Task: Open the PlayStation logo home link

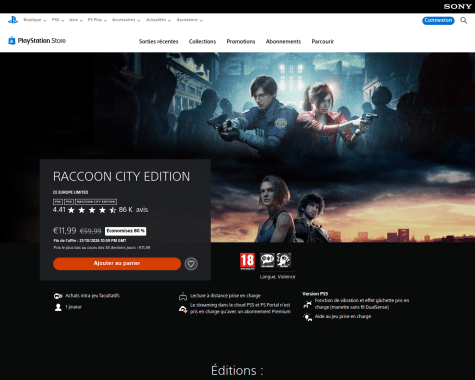Action: click(13, 20)
